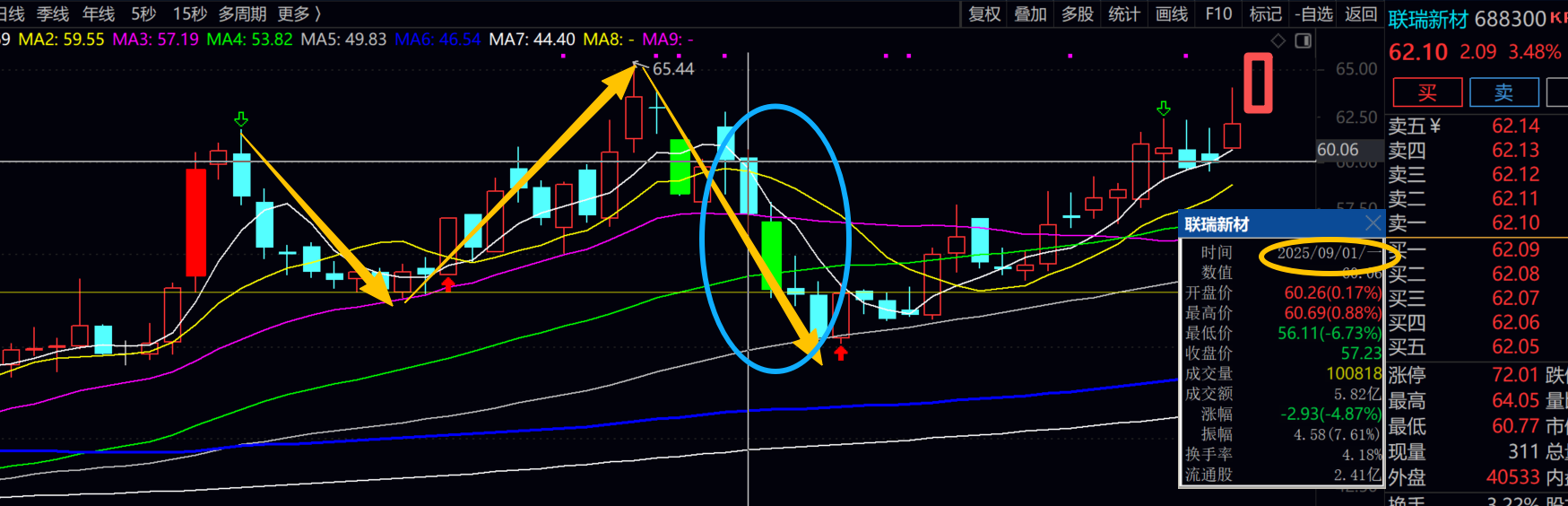Click the green down arrow signal at left peak
Image resolution: width=1568 pixels, height=506 pixels.
pos(241,119)
